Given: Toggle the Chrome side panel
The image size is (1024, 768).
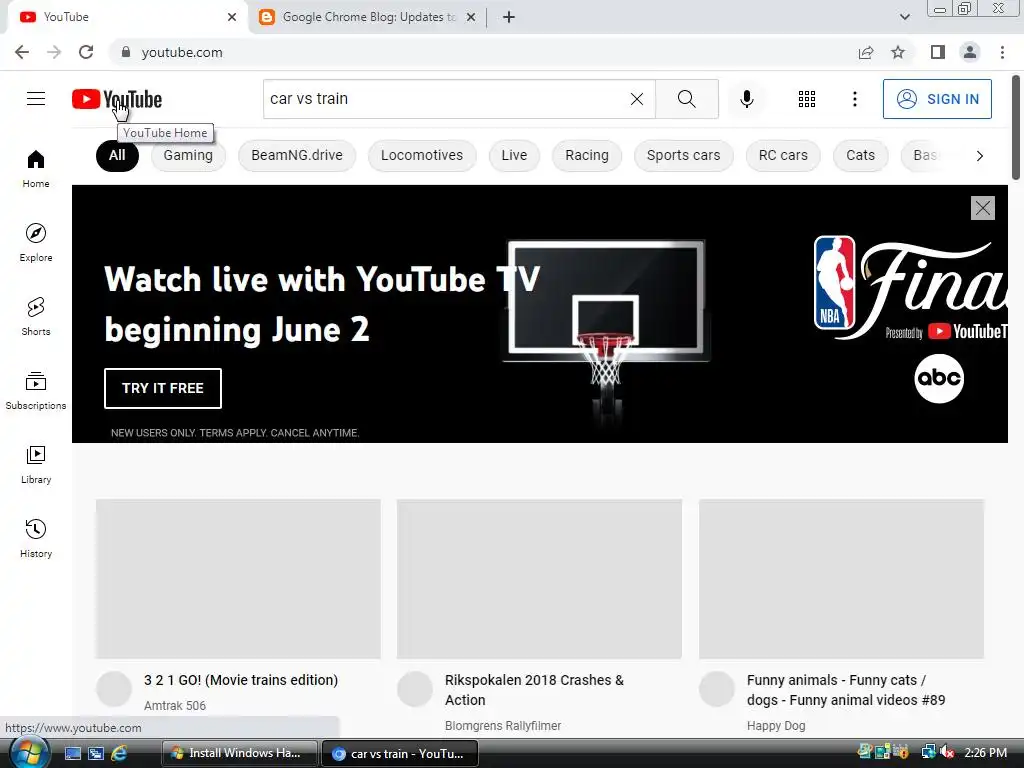Looking at the screenshot, I should tap(938, 52).
